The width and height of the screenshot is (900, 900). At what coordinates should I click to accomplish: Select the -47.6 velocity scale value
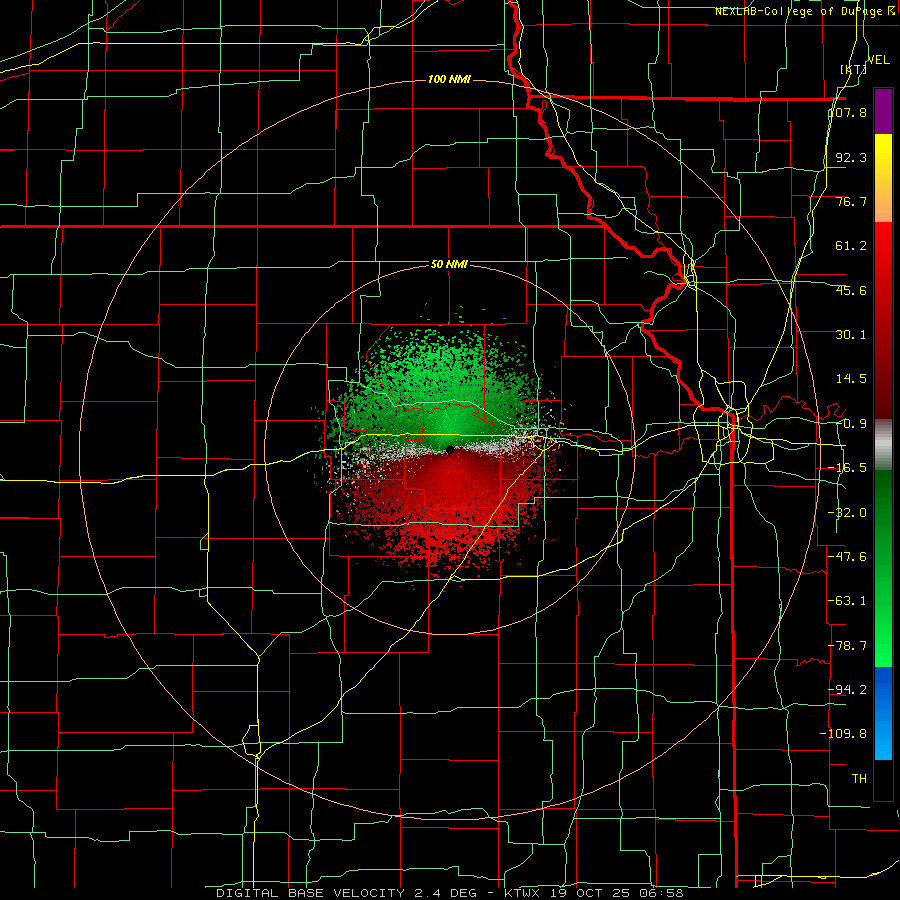848,557
